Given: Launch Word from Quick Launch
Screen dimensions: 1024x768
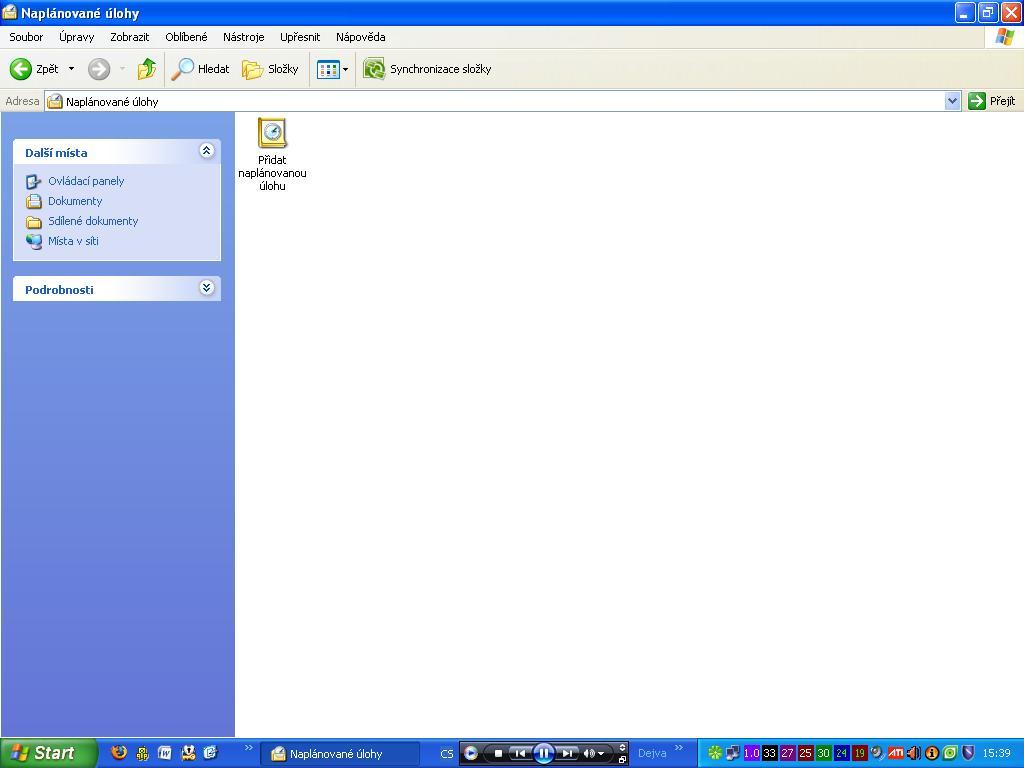Looking at the screenshot, I should (x=165, y=753).
